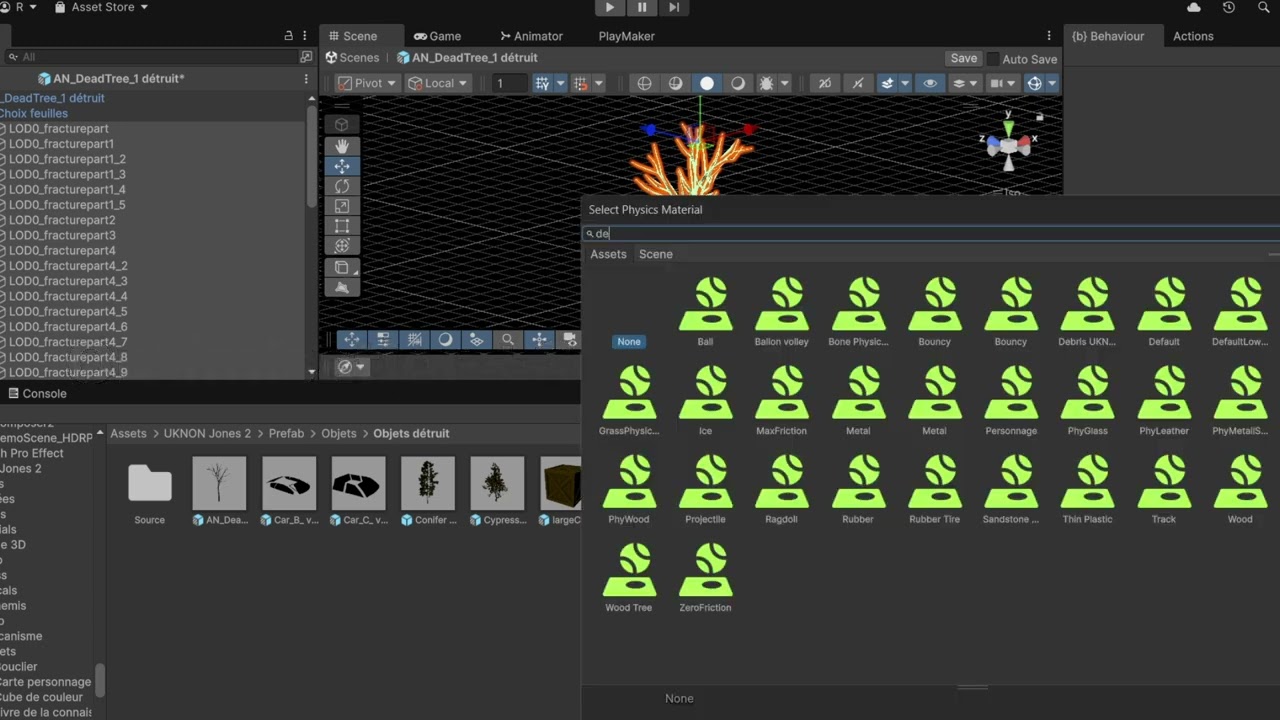
Task: Choose the Ice physics material
Action: (x=705, y=401)
